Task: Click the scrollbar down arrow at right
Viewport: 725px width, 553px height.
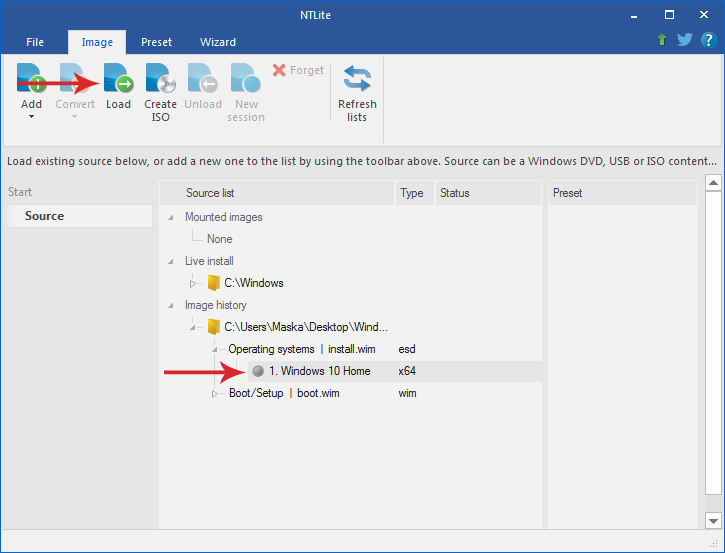Action: point(713,520)
